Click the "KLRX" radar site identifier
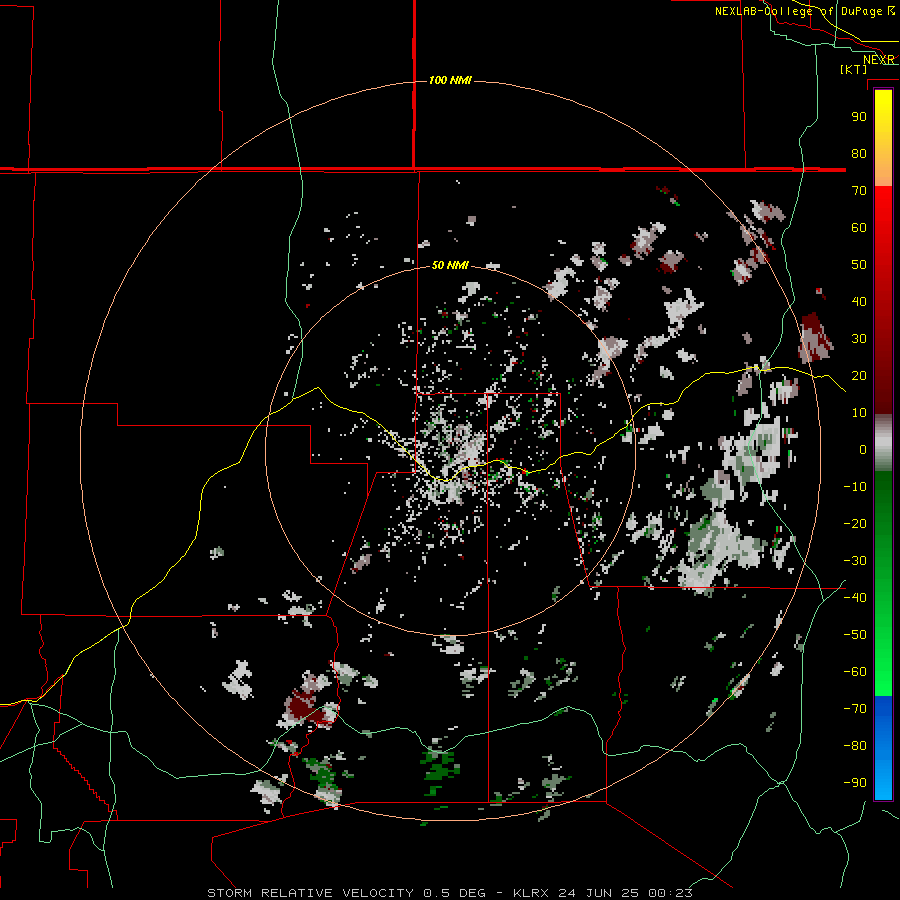This screenshot has width=900, height=900. (x=532, y=893)
